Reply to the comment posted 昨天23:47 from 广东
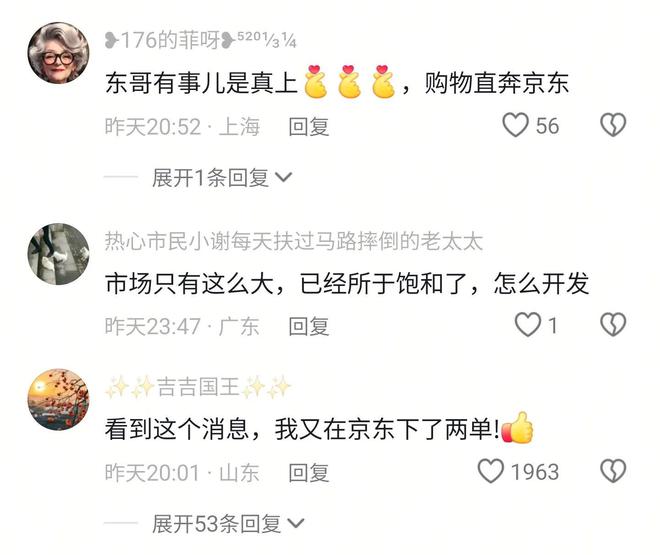The height and width of the screenshot is (555, 660). [309, 327]
